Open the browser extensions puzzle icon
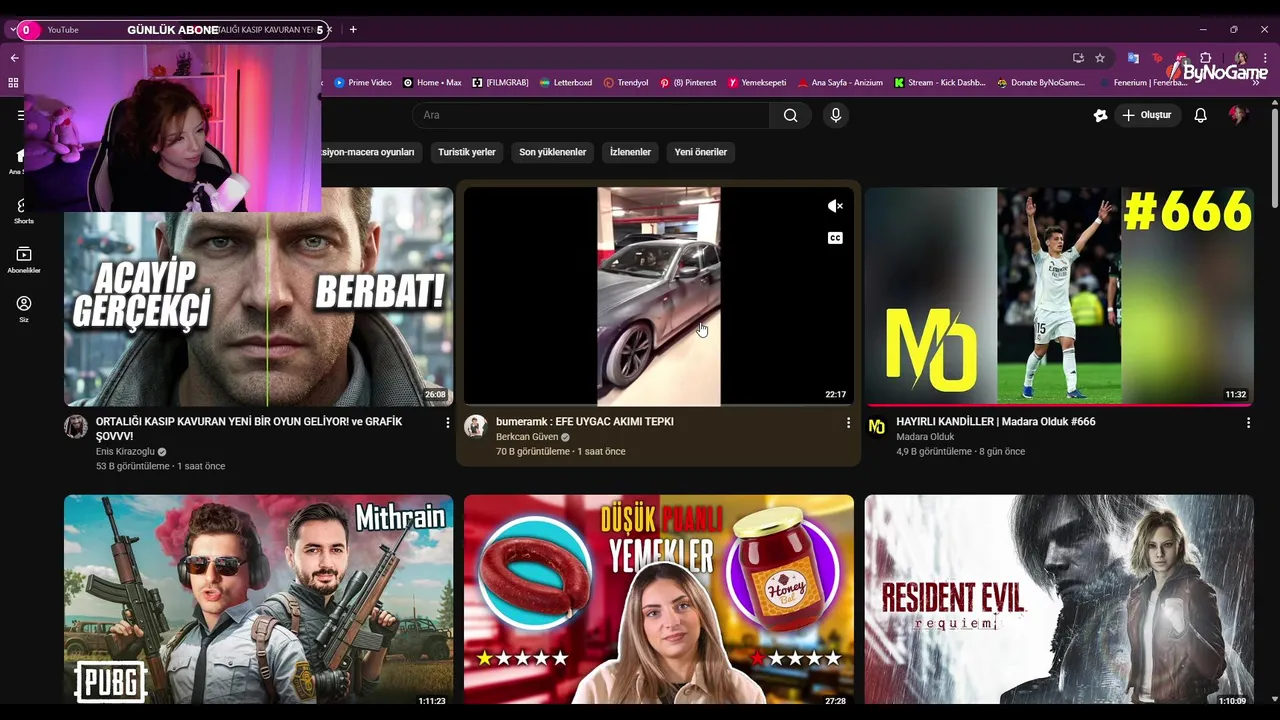The width and height of the screenshot is (1280, 720). point(1206,58)
